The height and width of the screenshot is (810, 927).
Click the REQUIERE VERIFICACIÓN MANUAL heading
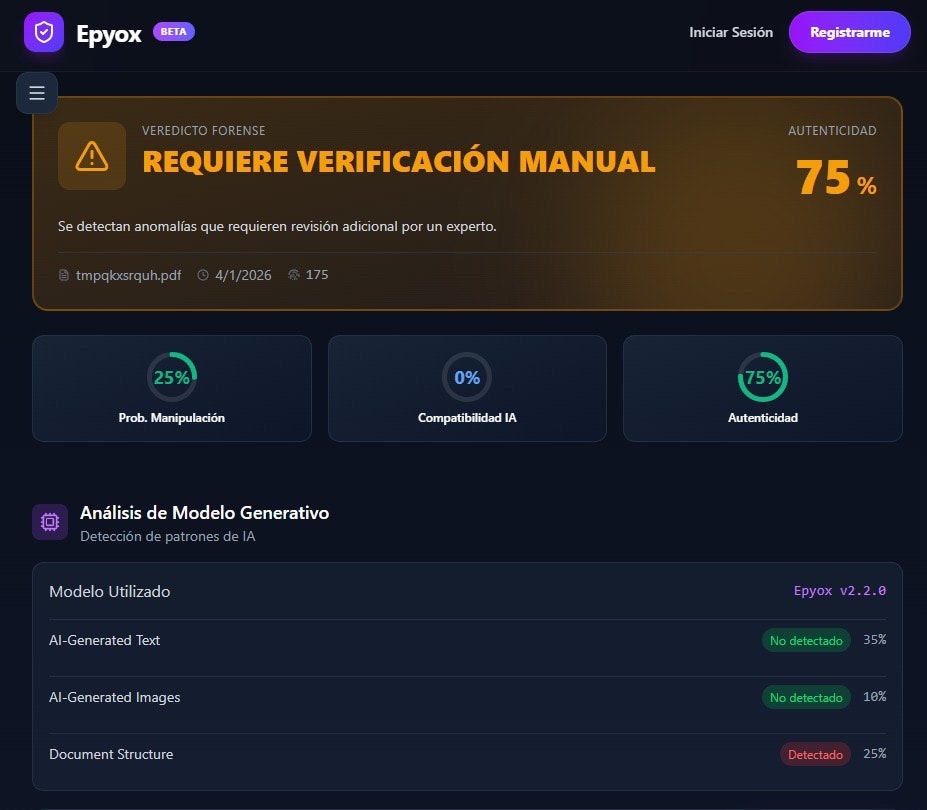(x=399, y=161)
